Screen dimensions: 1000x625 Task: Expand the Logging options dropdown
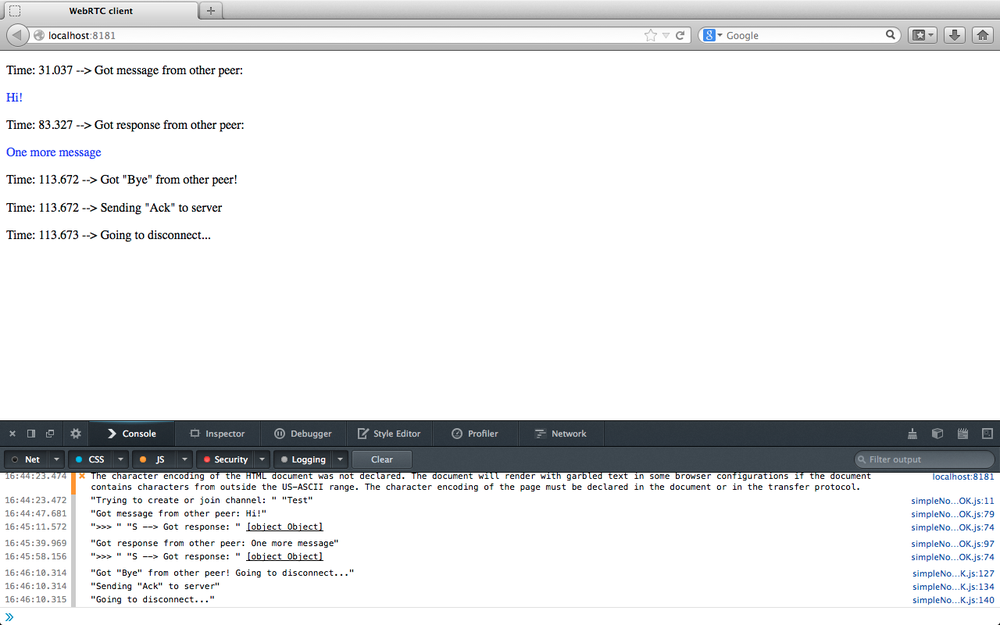click(x=340, y=459)
